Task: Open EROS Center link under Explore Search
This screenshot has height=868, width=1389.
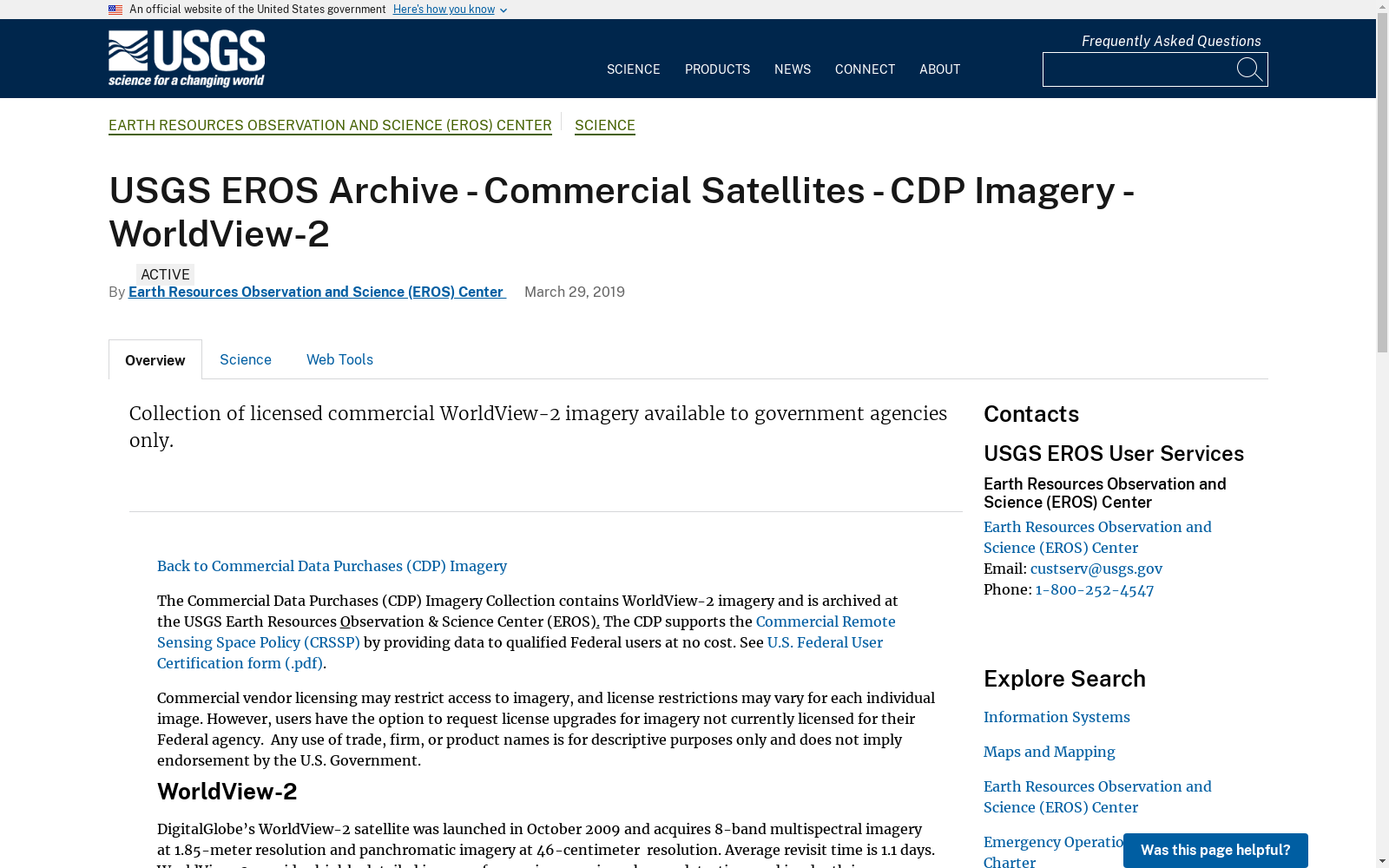Action: pos(1097,797)
